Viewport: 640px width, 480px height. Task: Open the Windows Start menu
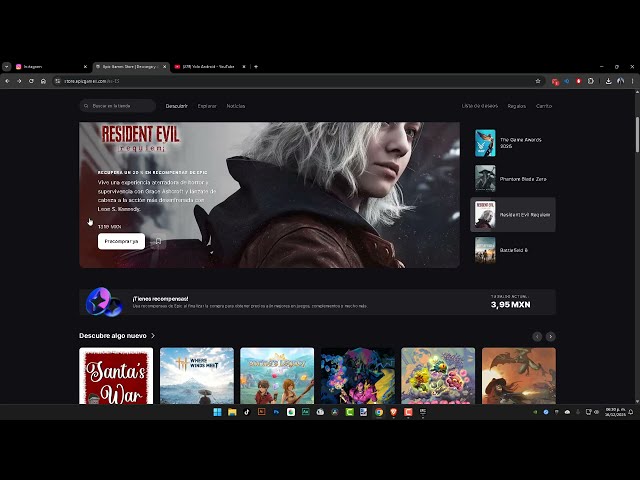[x=218, y=412]
